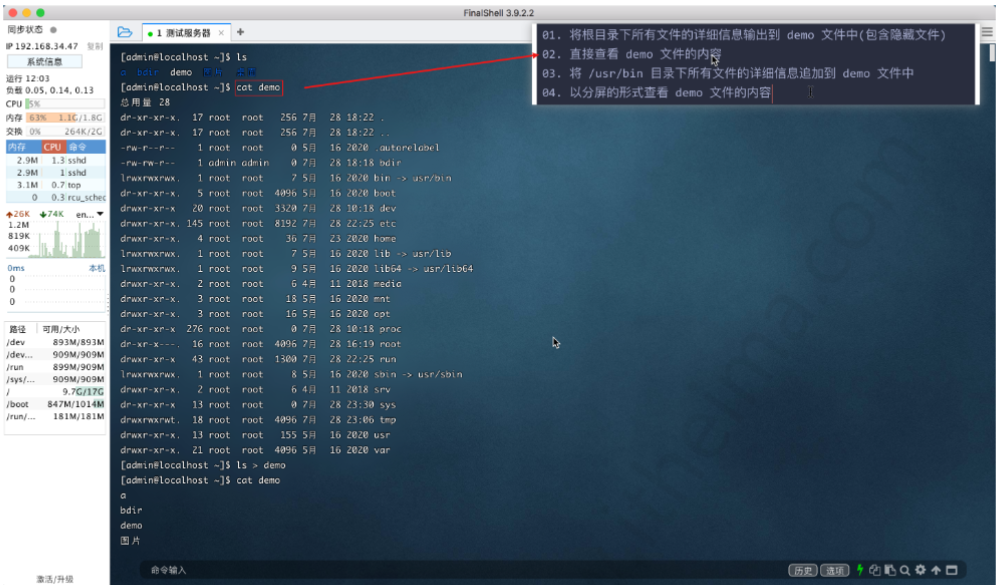This screenshot has height=585, width=1000.
Task: Click the 路径 column header
Action: click(x=18, y=329)
